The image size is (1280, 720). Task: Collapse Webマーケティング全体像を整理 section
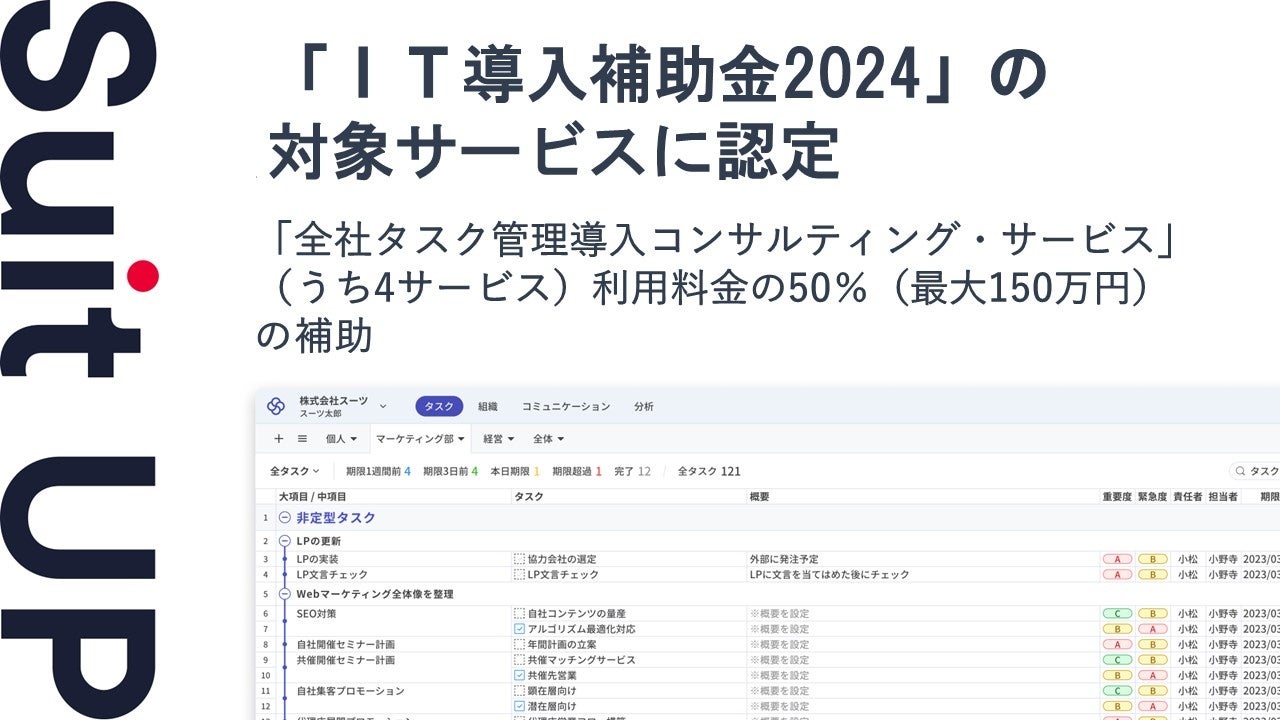pyautogui.click(x=285, y=594)
